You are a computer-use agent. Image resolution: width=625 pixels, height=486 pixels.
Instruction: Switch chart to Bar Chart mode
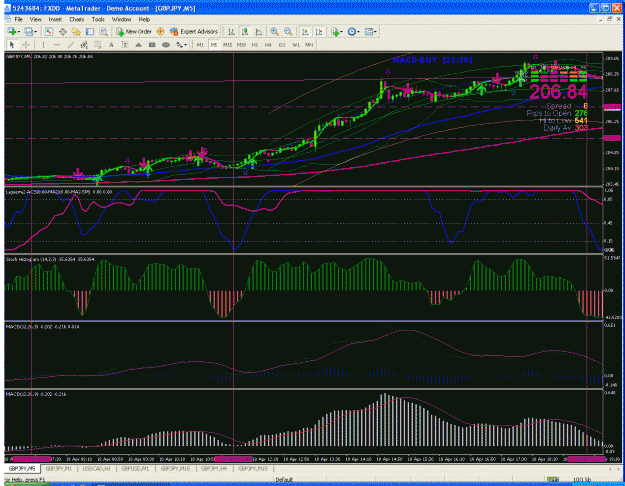[x=231, y=31]
